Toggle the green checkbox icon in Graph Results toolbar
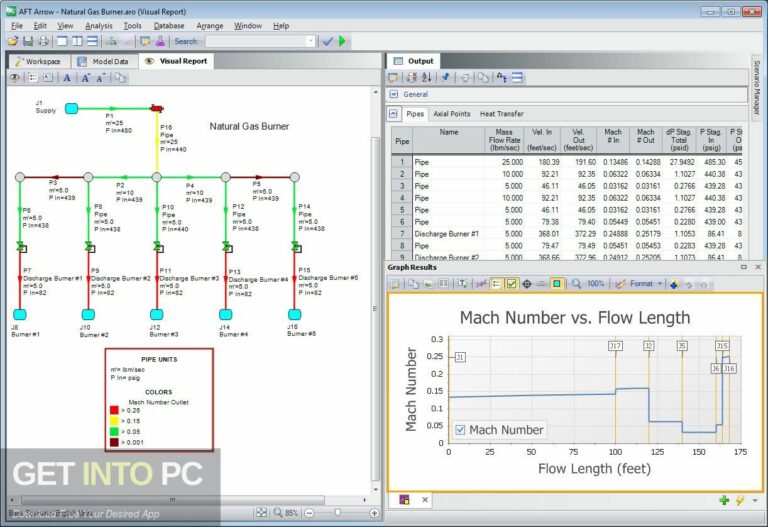The height and width of the screenshot is (527, 768). pos(511,284)
